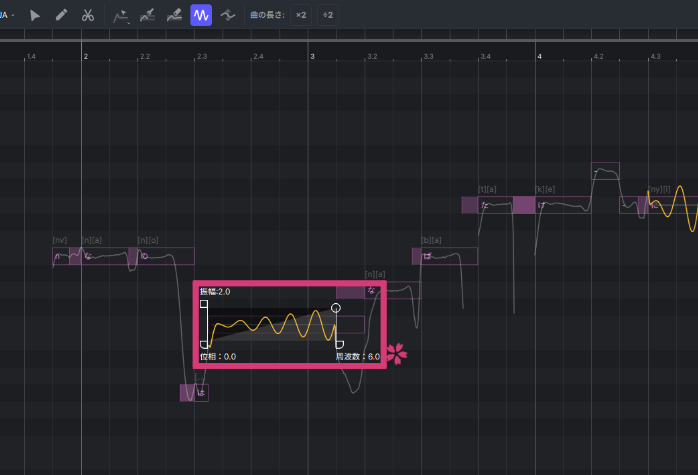Click the vibrato start phase handle

click(x=205, y=344)
